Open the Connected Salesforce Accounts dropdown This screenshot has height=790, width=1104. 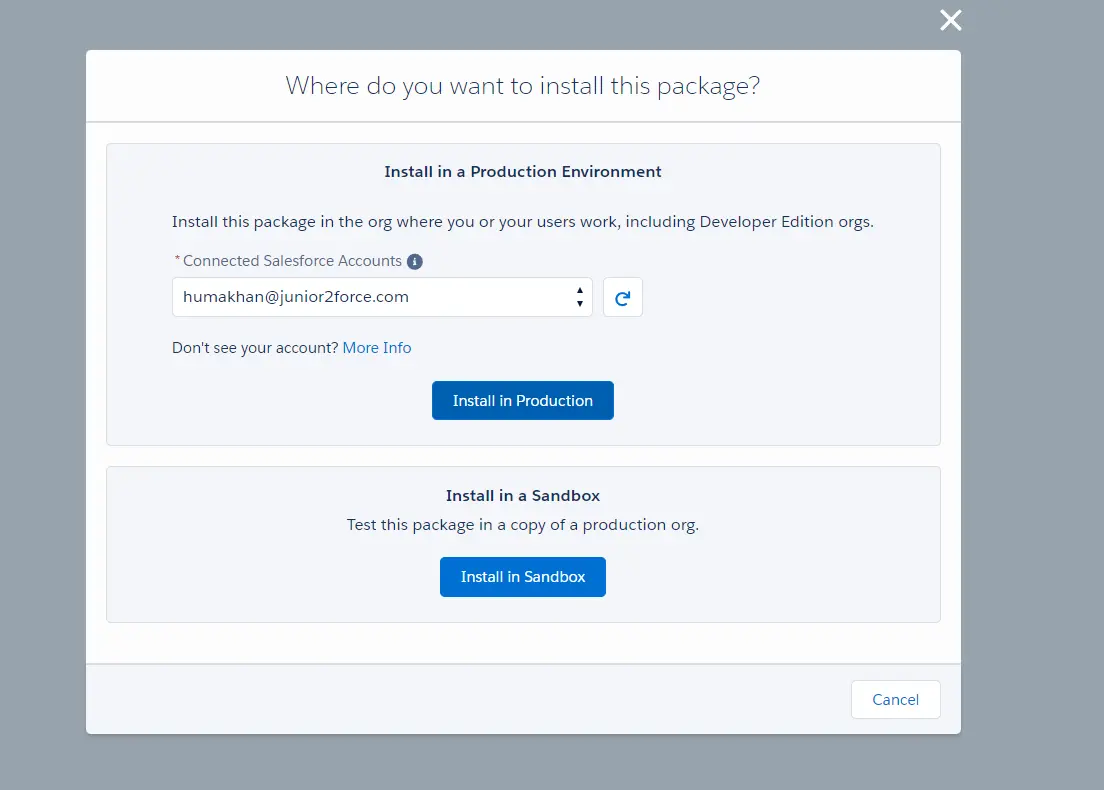tap(382, 297)
